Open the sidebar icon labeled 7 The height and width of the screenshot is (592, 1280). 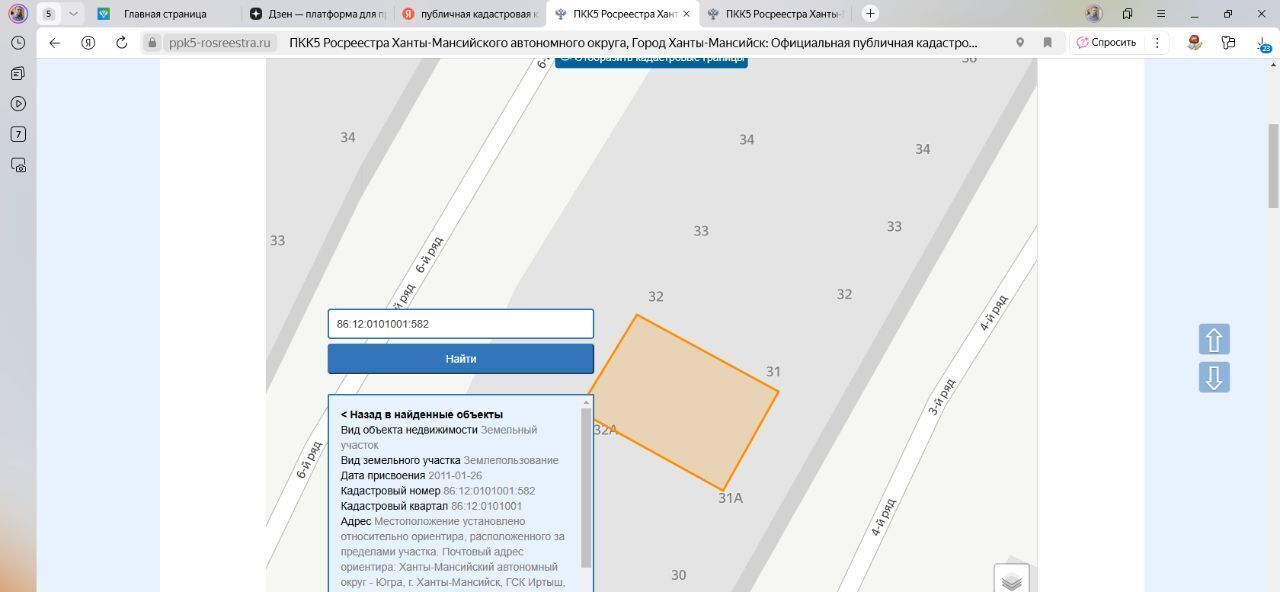[x=18, y=134]
